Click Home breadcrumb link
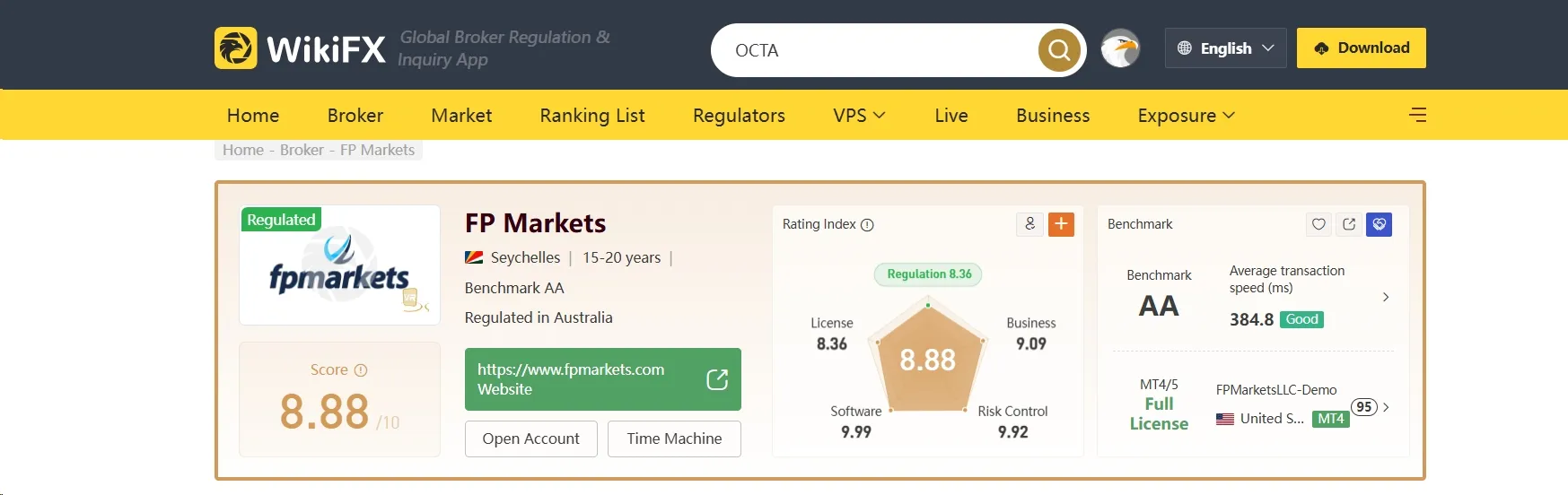This screenshot has width=1568, height=495. 243,150
